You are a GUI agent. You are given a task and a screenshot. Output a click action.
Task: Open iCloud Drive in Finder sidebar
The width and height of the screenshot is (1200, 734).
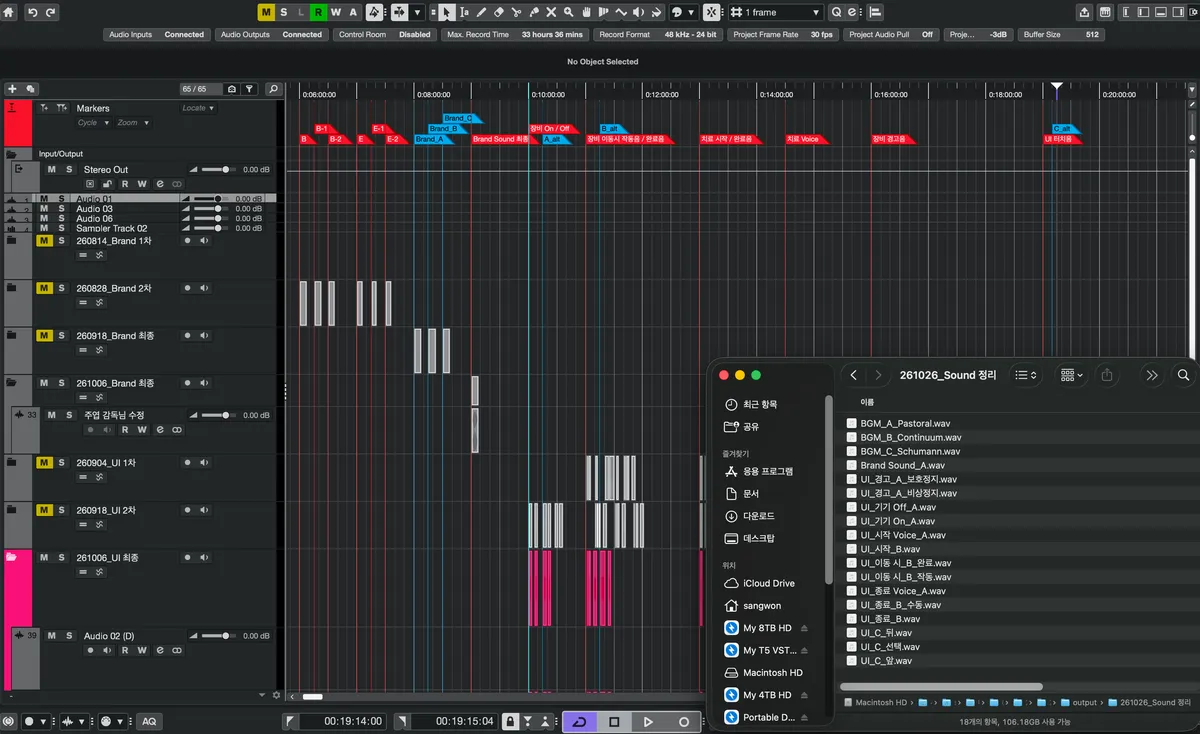(x=768, y=583)
